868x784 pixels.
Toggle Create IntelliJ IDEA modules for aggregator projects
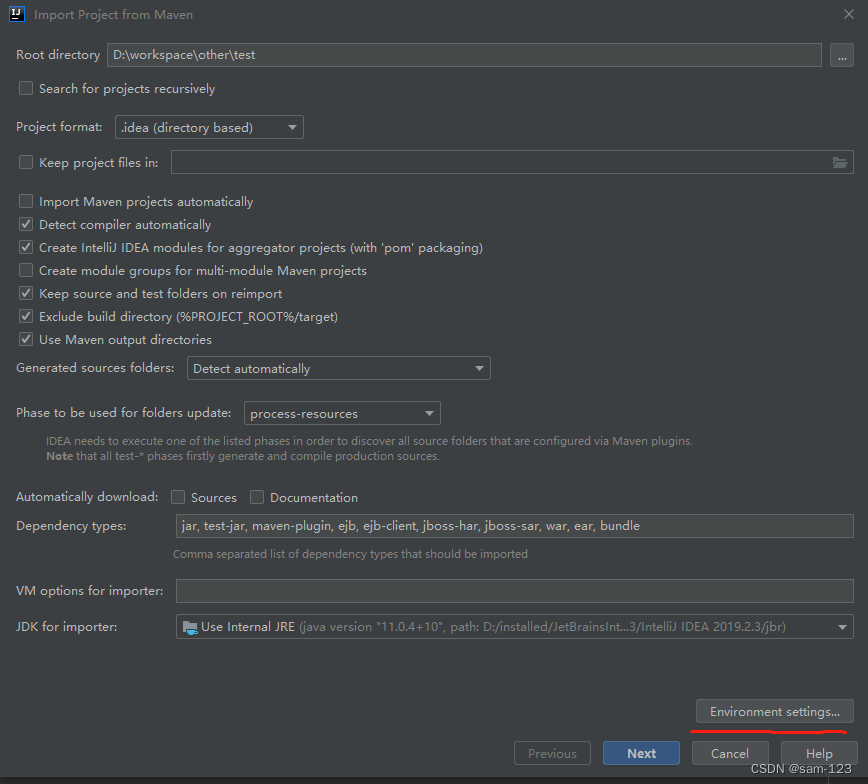tap(26, 247)
